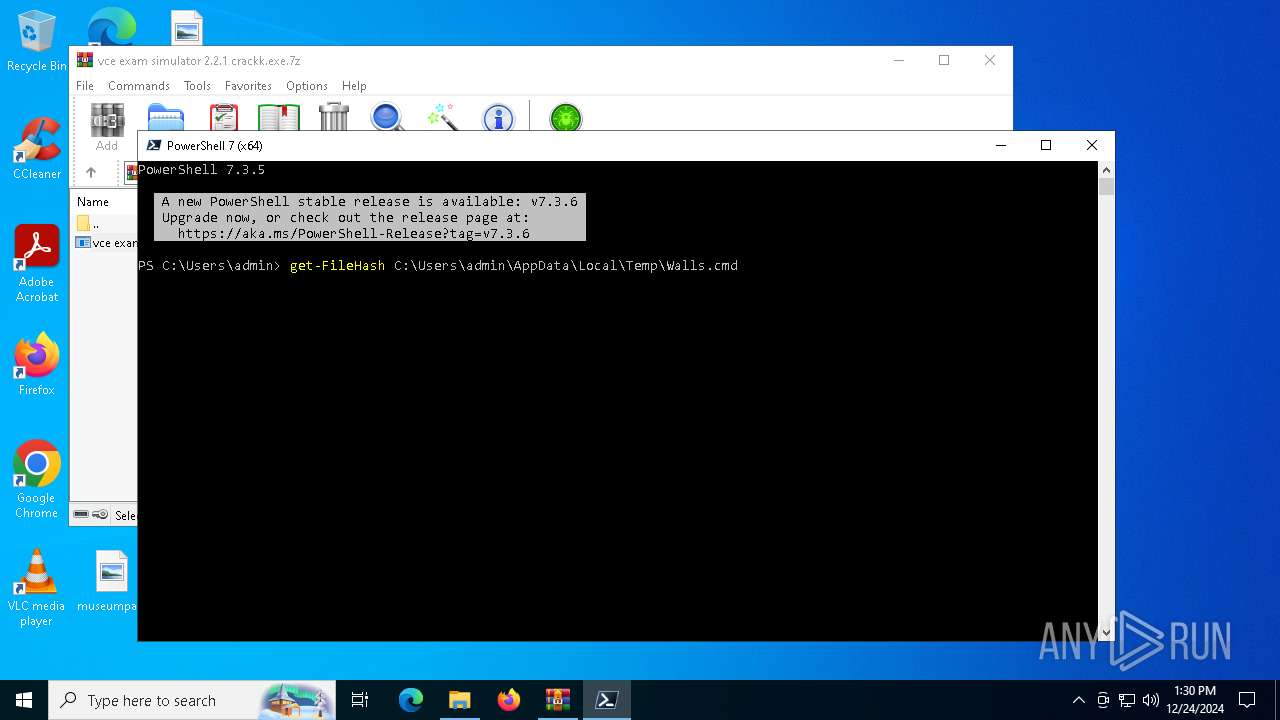Click the PowerShell window title bar icon

click(x=154, y=145)
